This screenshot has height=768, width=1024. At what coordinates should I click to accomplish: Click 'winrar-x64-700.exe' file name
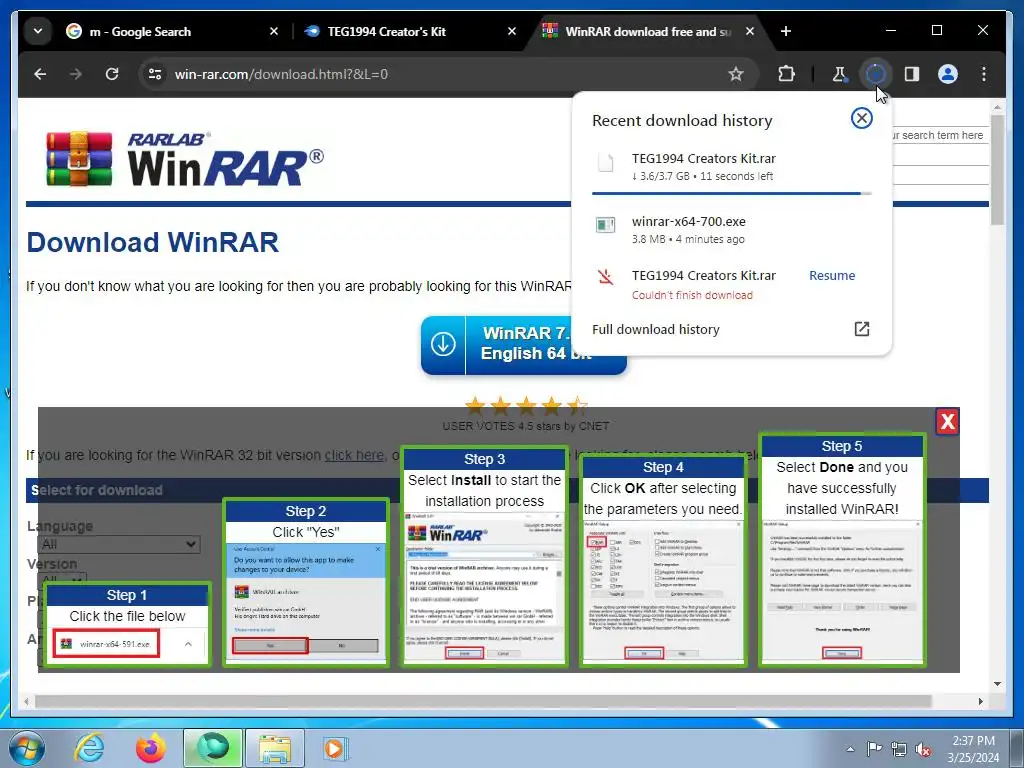click(x=688, y=221)
